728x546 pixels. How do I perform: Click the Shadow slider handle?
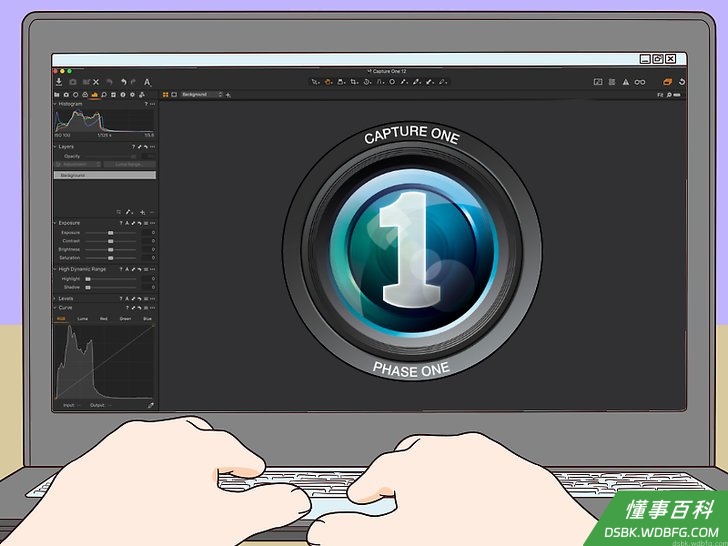point(88,287)
